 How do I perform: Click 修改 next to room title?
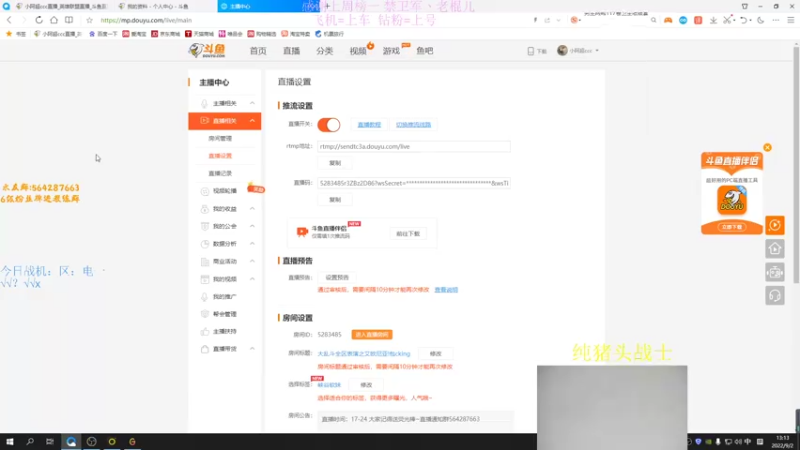click(435, 354)
